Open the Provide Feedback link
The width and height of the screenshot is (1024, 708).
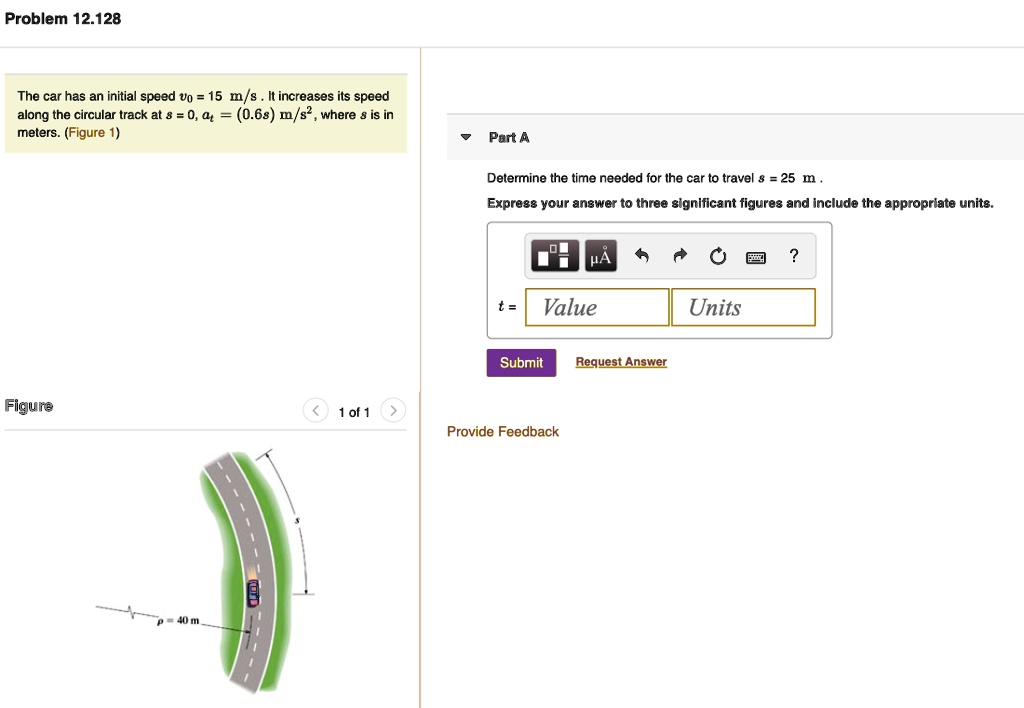pos(502,431)
